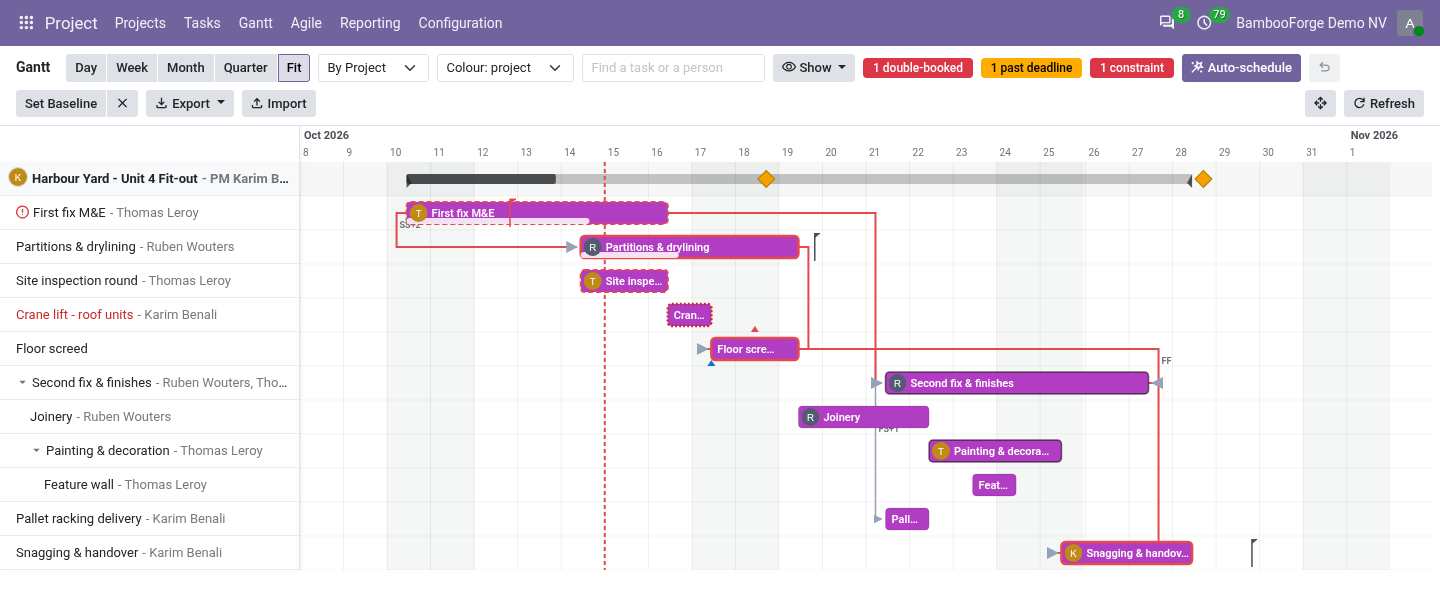The width and height of the screenshot is (1440, 594).
Task: Open the Colour: project dropdown
Action: (x=505, y=68)
